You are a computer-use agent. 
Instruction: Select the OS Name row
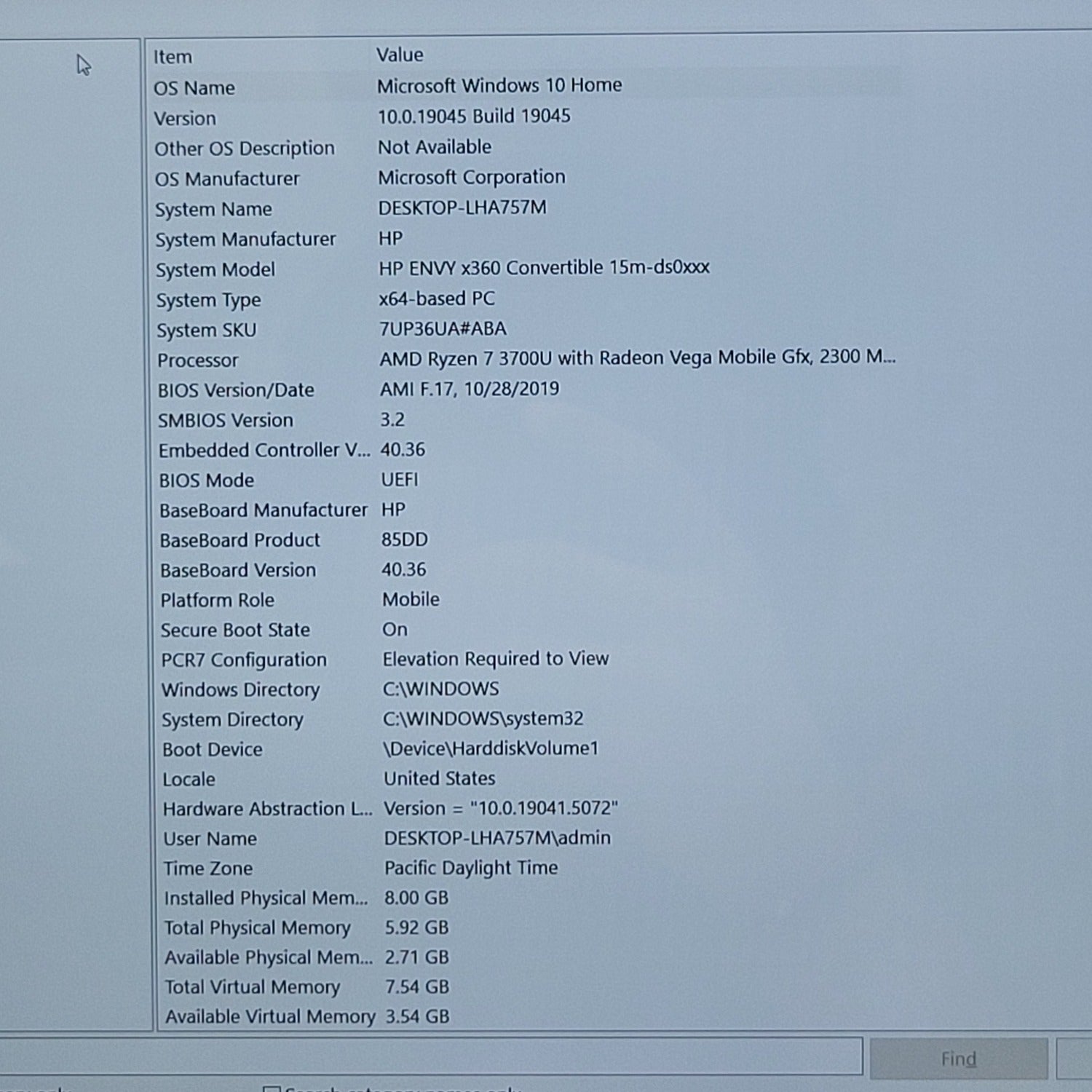[x=194, y=88]
